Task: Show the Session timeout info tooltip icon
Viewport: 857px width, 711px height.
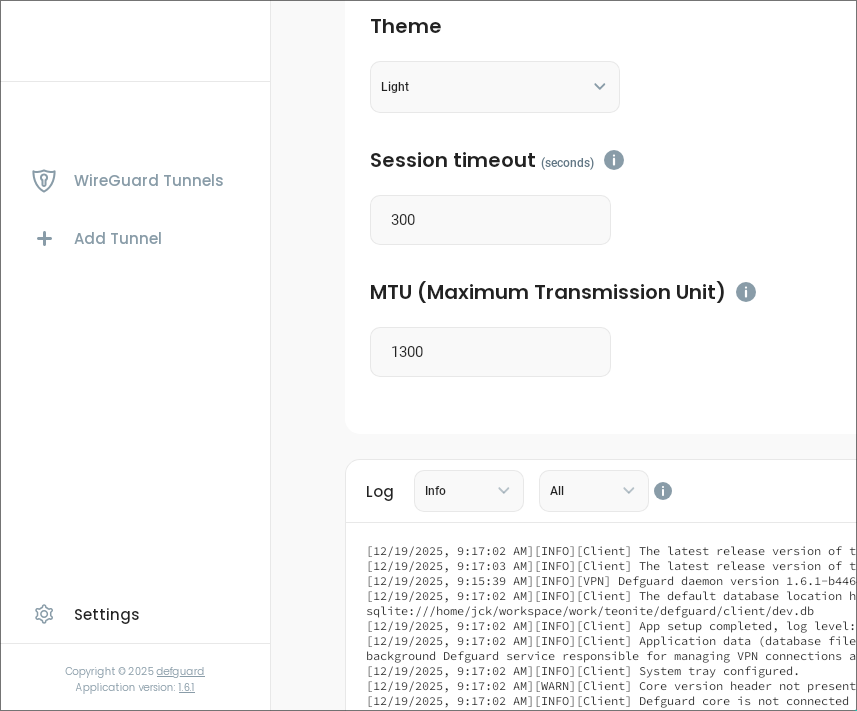Action: [x=614, y=160]
